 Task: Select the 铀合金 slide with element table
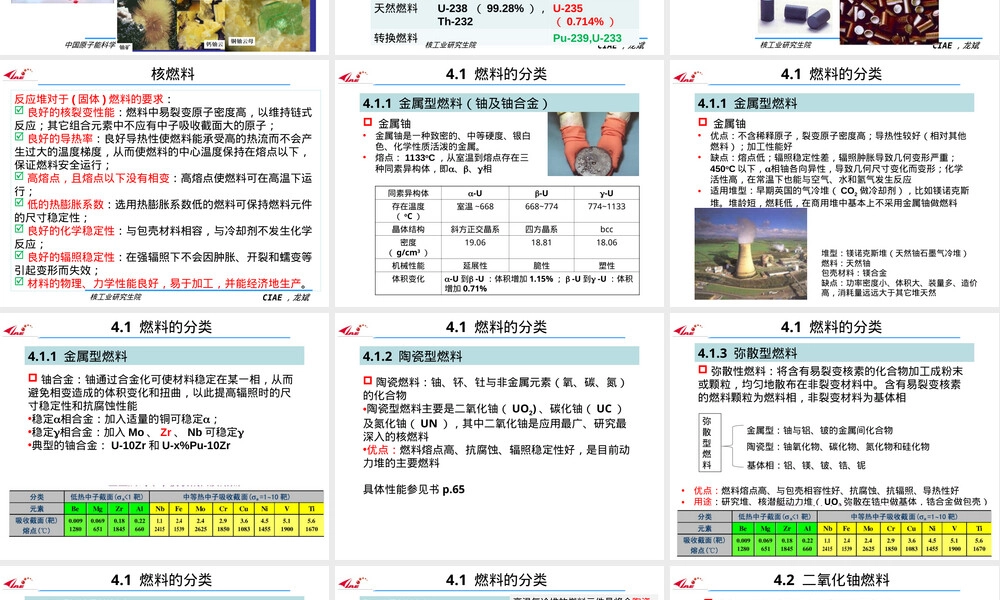click(165, 436)
